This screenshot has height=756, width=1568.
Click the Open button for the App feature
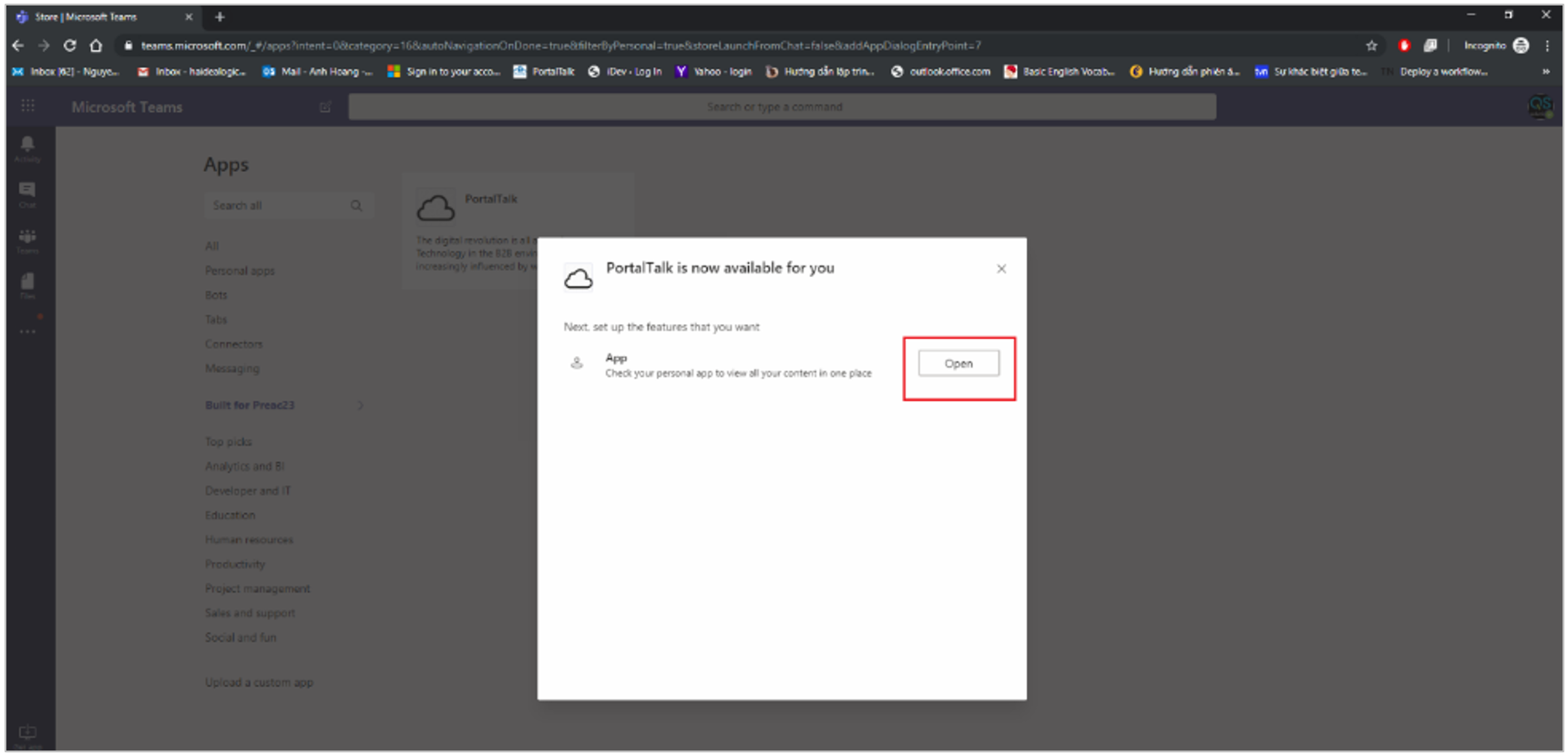[958, 363]
